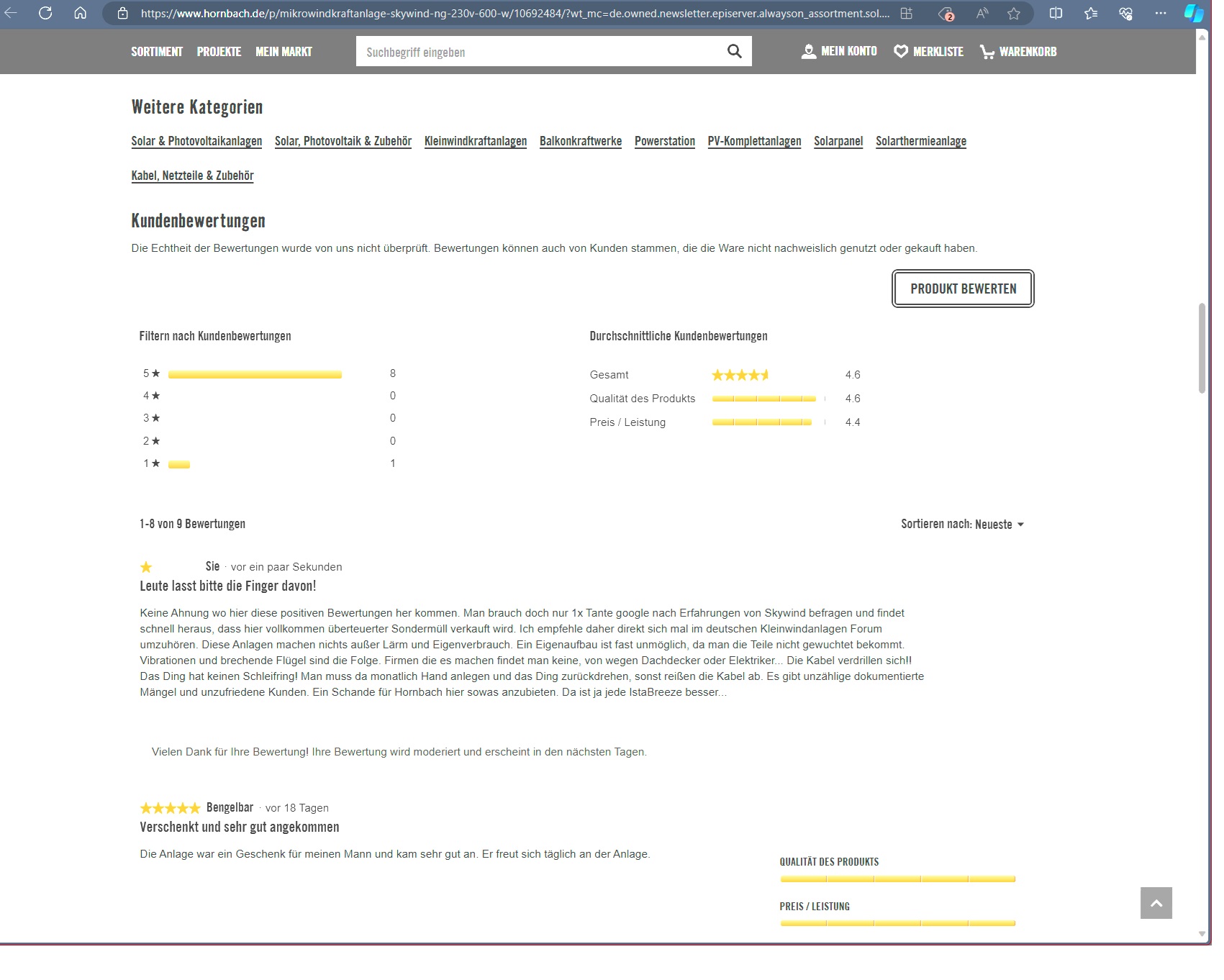
Task: Click the search magnifier icon
Action: point(734,51)
